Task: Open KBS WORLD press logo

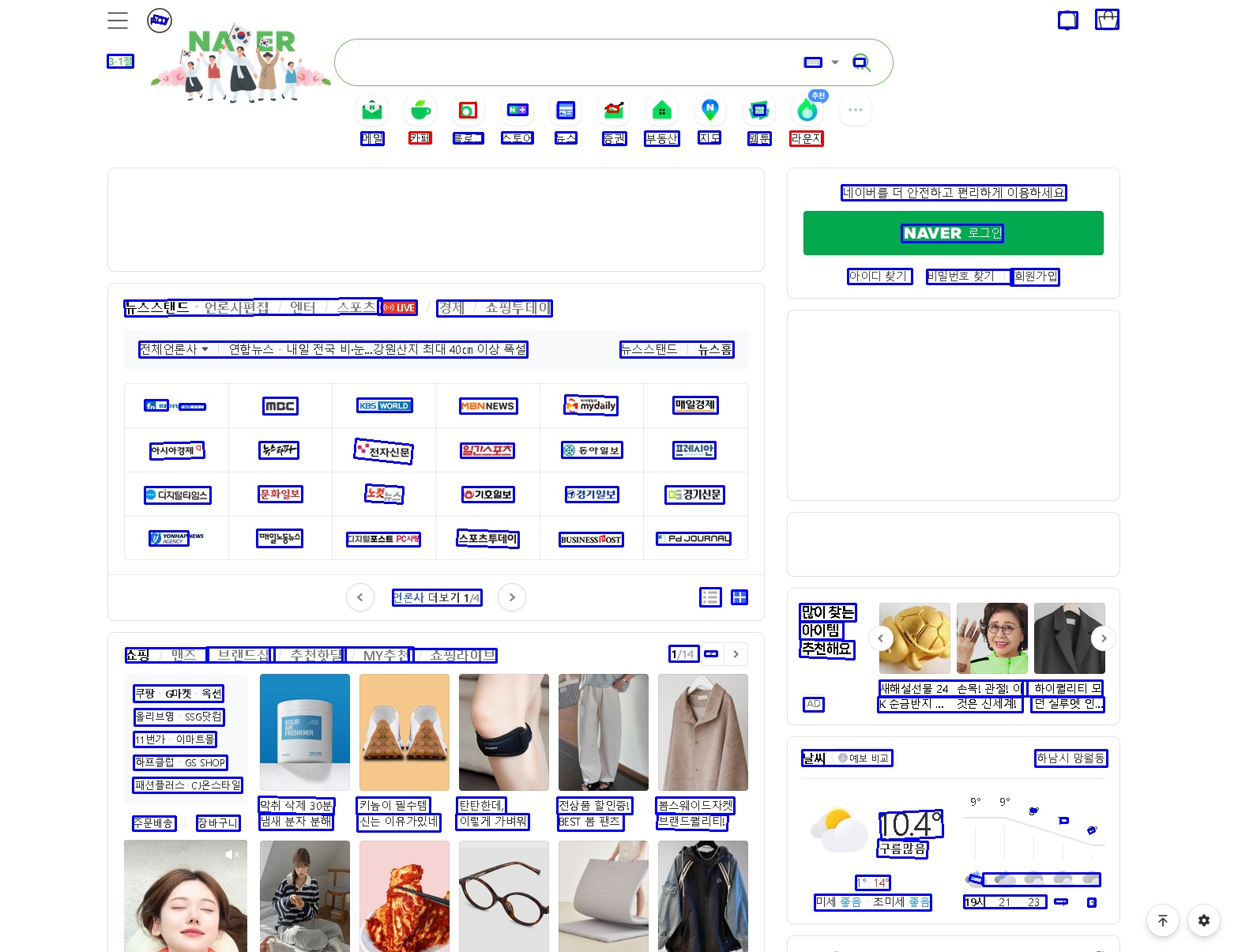Action: [x=384, y=406]
